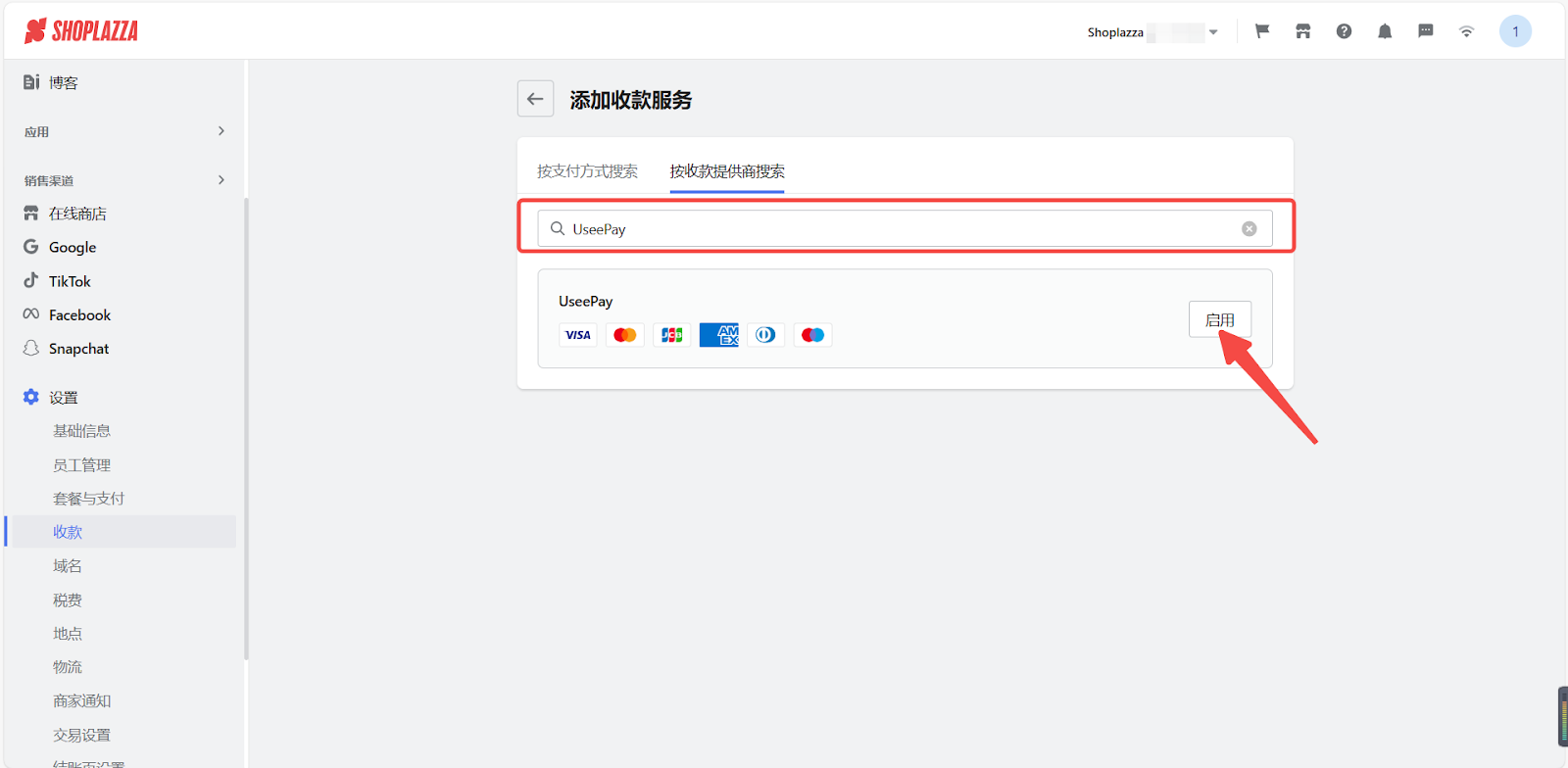Open the help question mark icon
This screenshot has height=768, width=1568.
(x=1344, y=31)
